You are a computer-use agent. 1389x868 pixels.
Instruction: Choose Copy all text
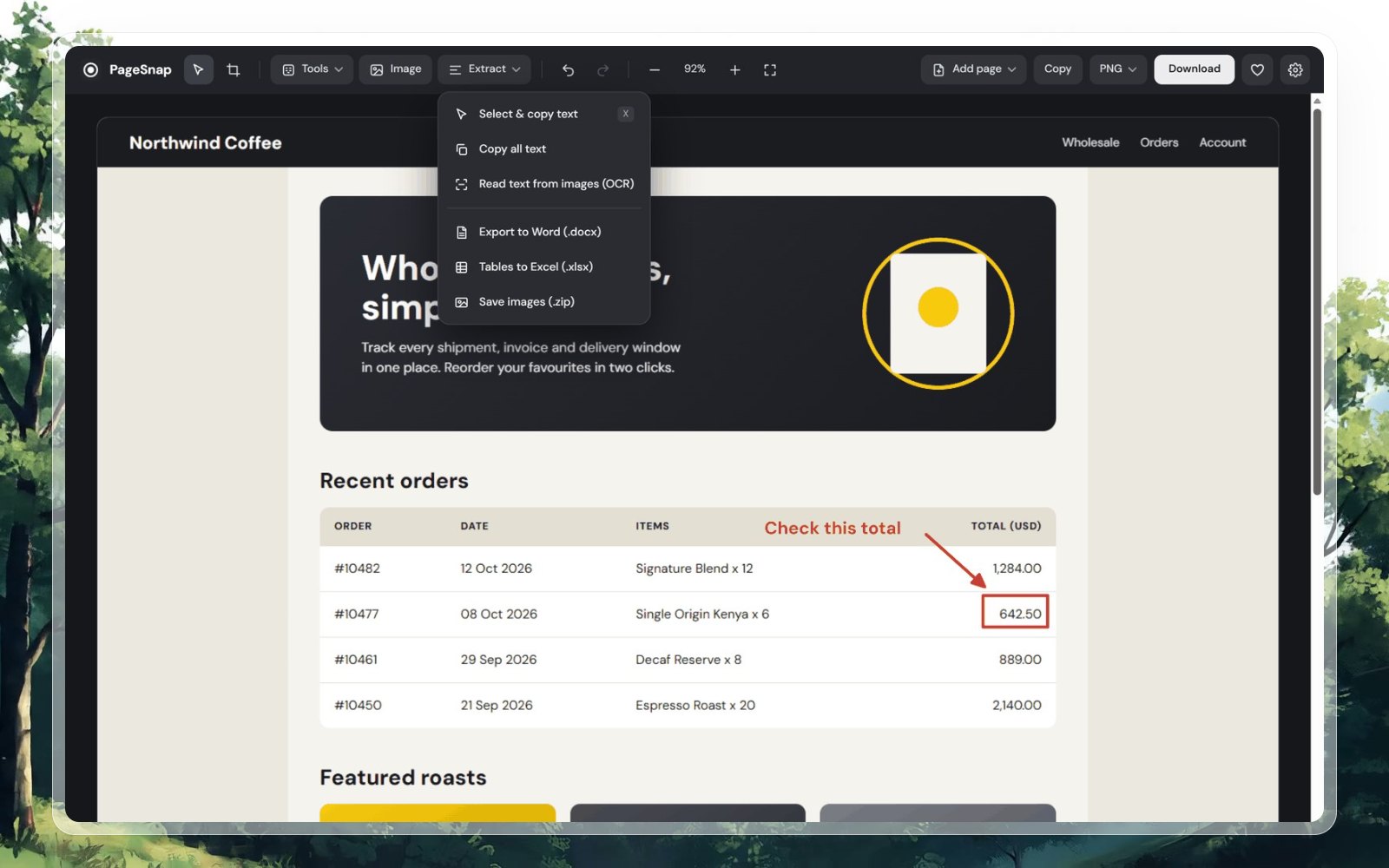click(x=544, y=149)
